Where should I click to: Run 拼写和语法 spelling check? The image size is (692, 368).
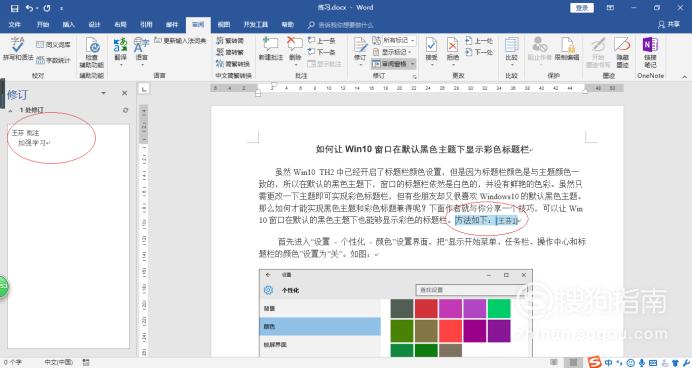18,49
